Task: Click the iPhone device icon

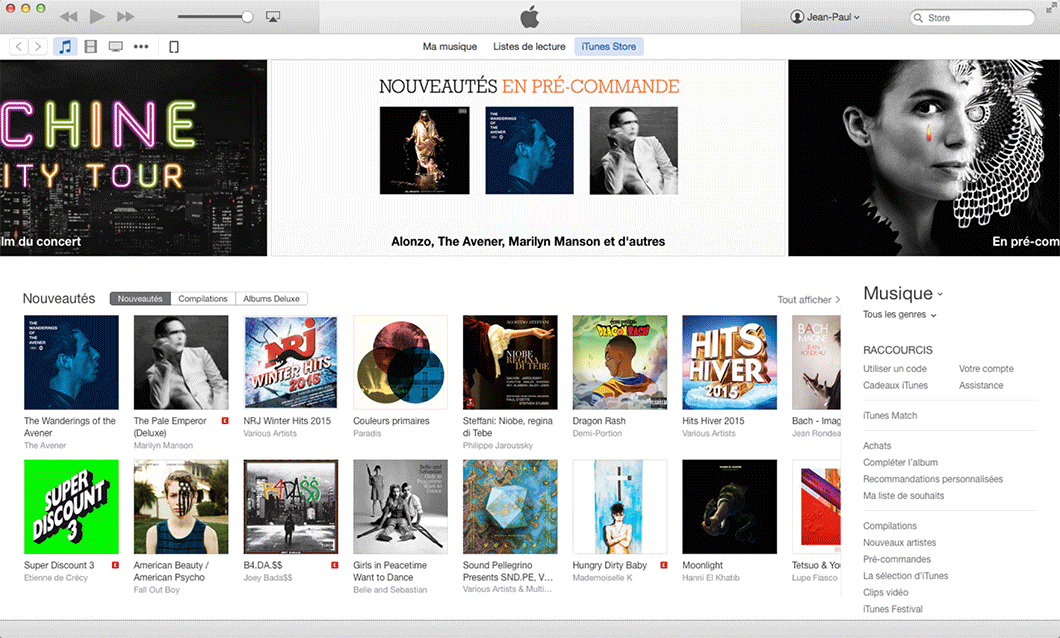Action: 174,47
